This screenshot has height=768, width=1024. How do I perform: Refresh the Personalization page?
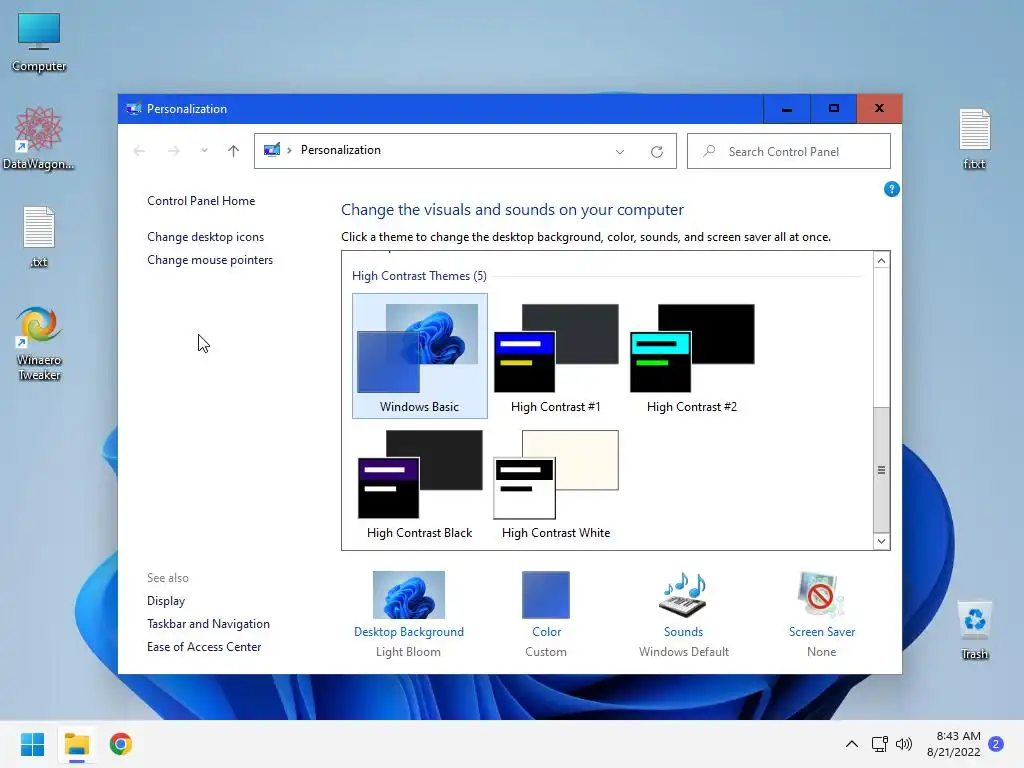click(657, 152)
